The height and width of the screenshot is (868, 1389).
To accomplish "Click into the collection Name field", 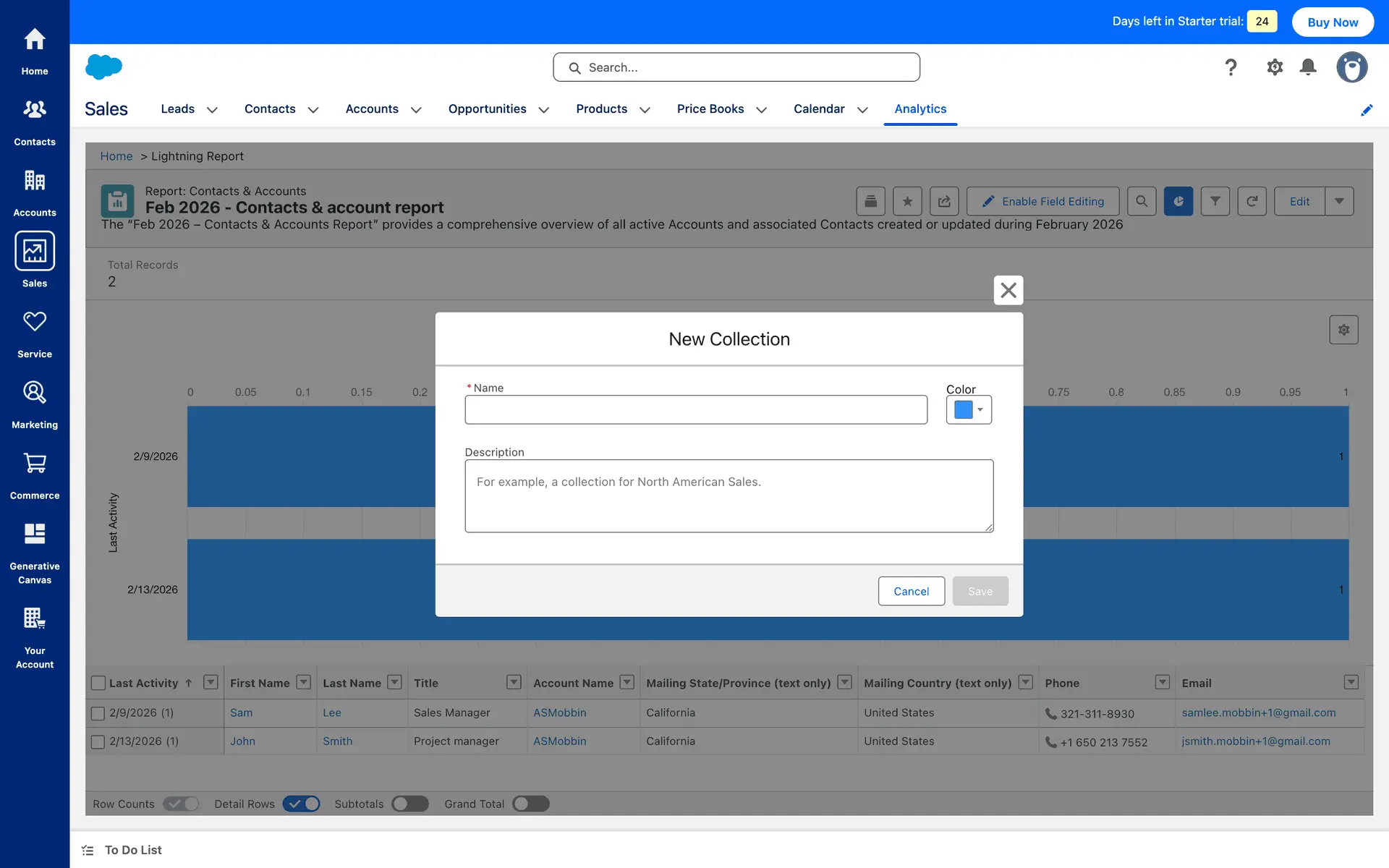I will pyautogui.click(x=696, y=409).
